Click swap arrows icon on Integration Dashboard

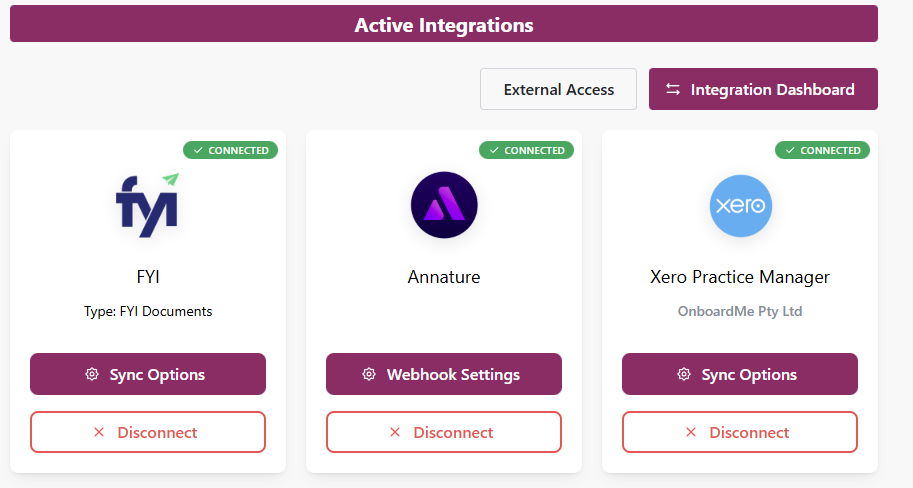click(x=673, y=89)
